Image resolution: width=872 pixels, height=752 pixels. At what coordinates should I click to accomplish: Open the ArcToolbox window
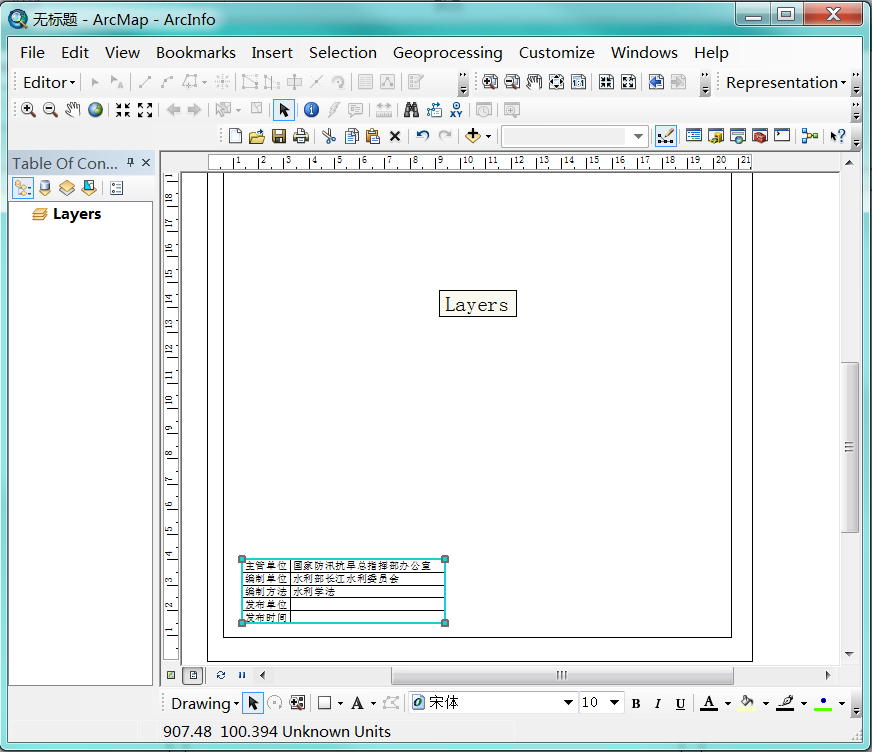pyautogui.click(x=760, y=136)
